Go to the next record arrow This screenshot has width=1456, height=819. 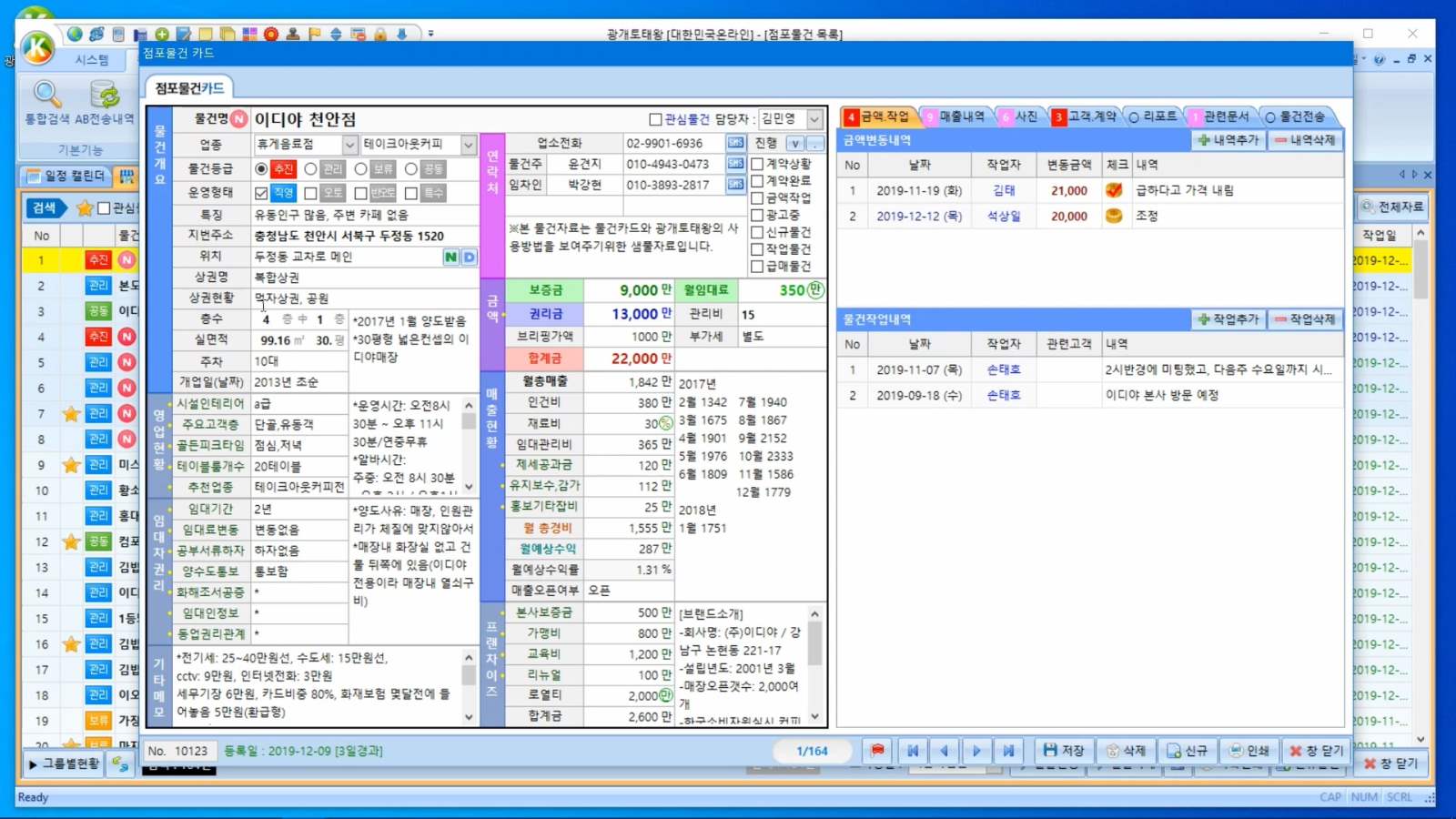click(x=976, y=751)
